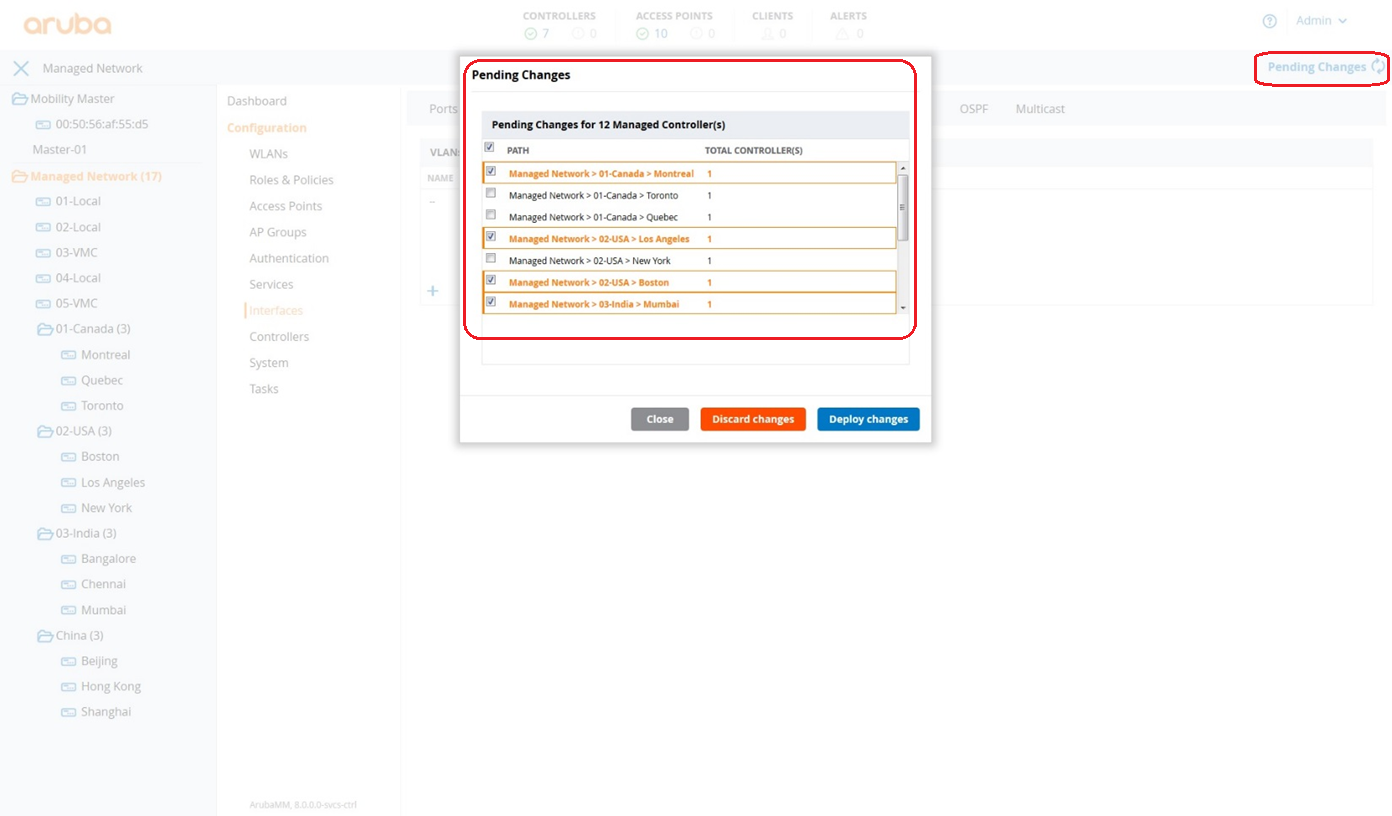Click the scrollbar down arrow in list

903,308
